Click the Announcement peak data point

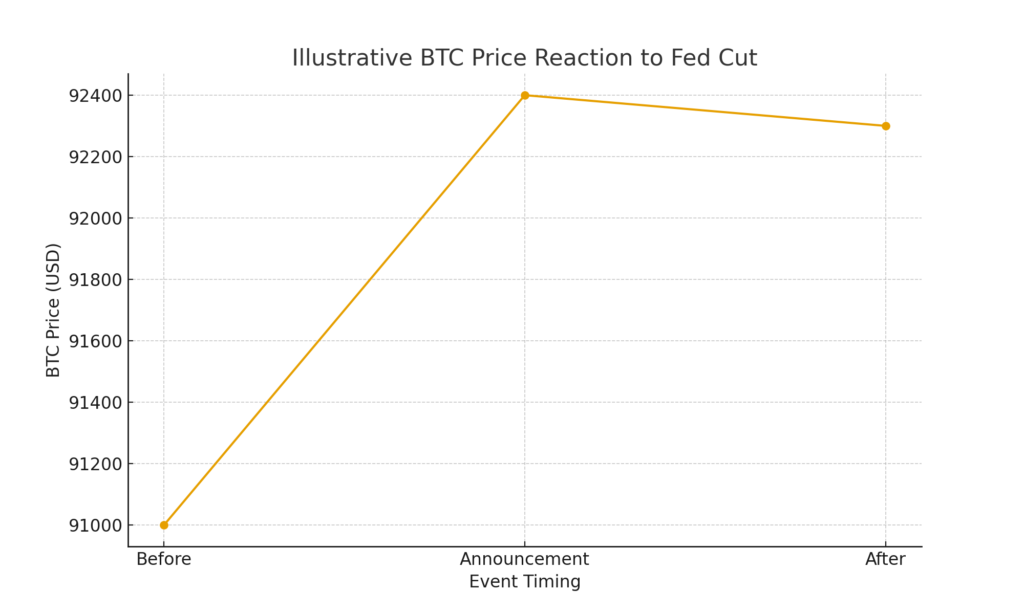pyautogui.click(x=525, y=95)
